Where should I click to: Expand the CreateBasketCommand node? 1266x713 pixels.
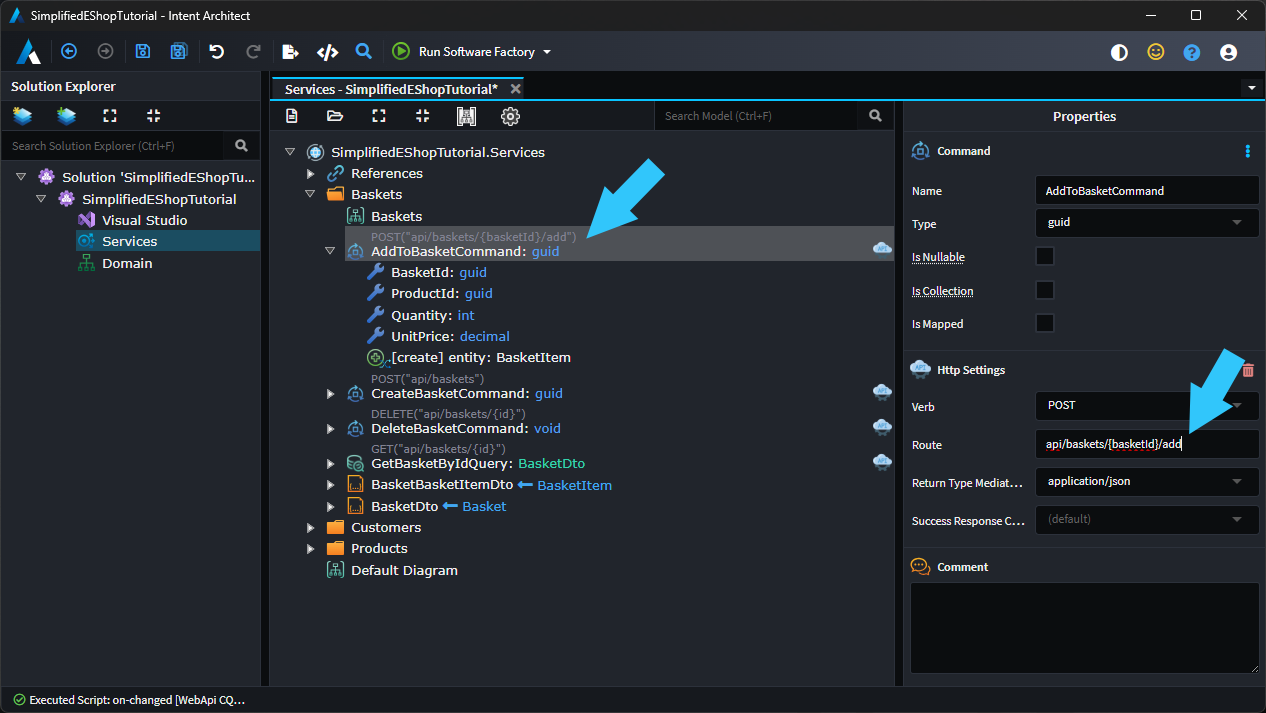pos(330,394)
